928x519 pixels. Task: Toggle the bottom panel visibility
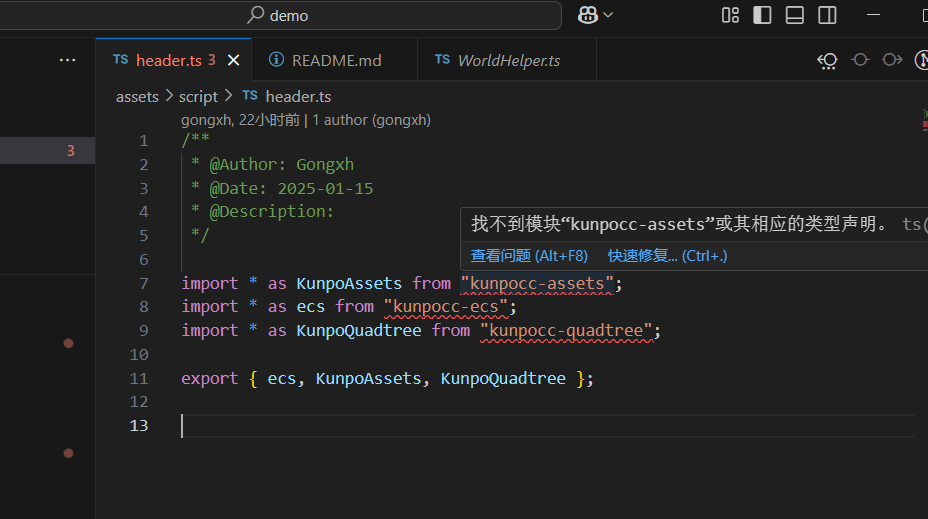point(795,15)
